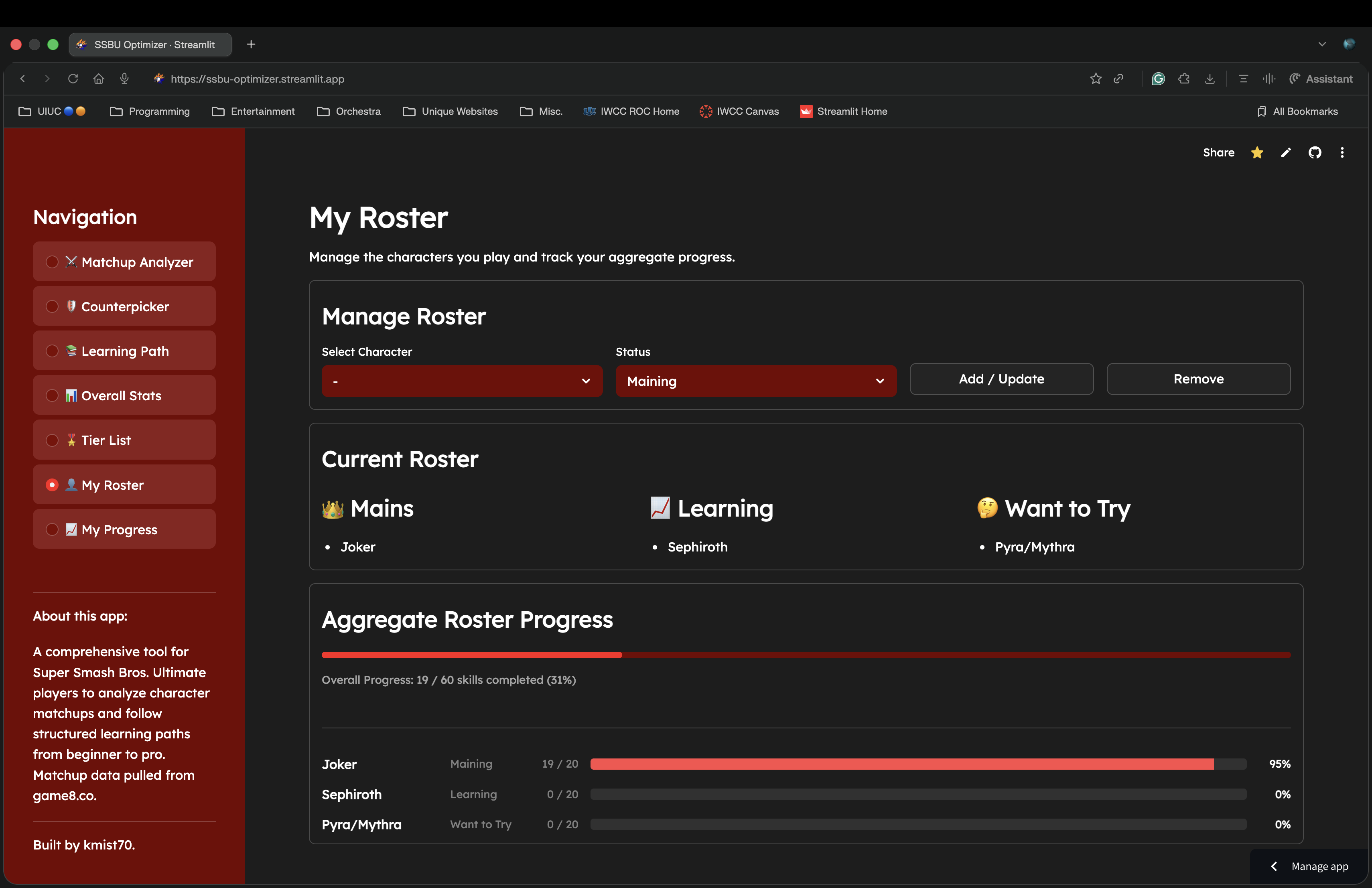Click the Aggregate Roster overall progress bar

coord(806,655)
